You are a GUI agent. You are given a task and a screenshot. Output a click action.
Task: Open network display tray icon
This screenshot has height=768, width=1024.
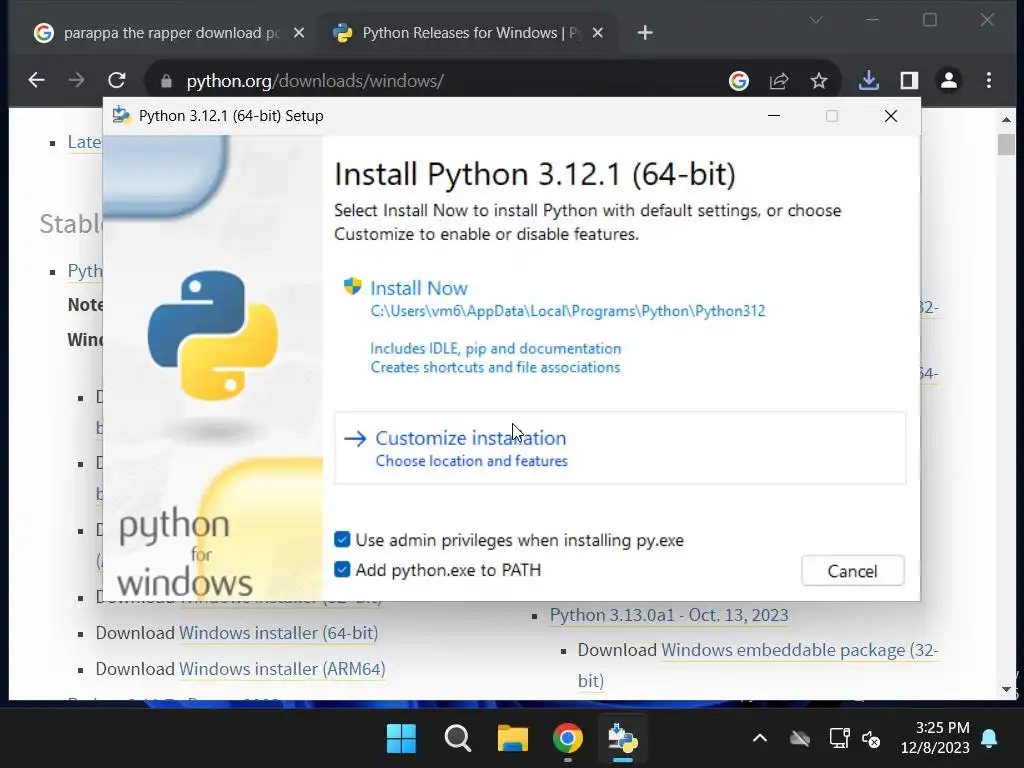pos(839,739)
